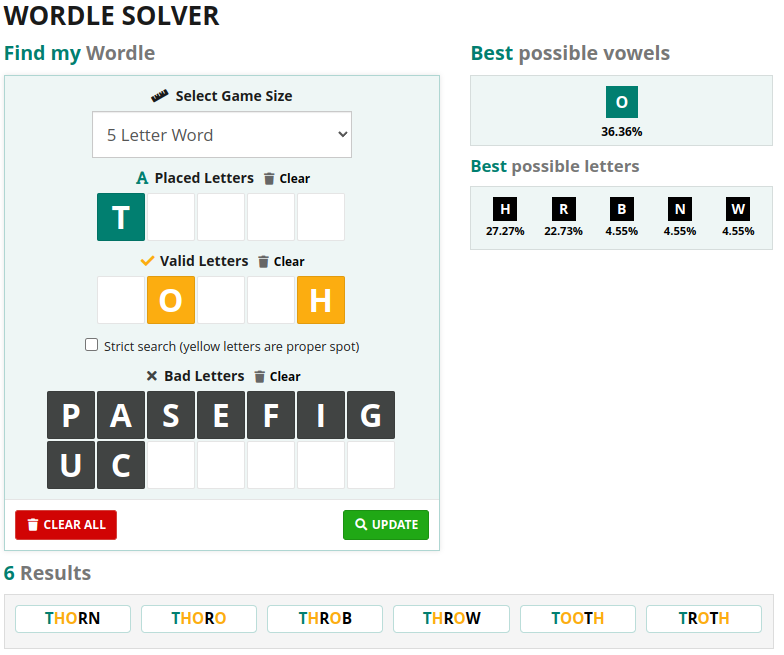This screenshot has height=655, width=784.
Task: Click the placed letter T green tile
Action: (121, 217)
